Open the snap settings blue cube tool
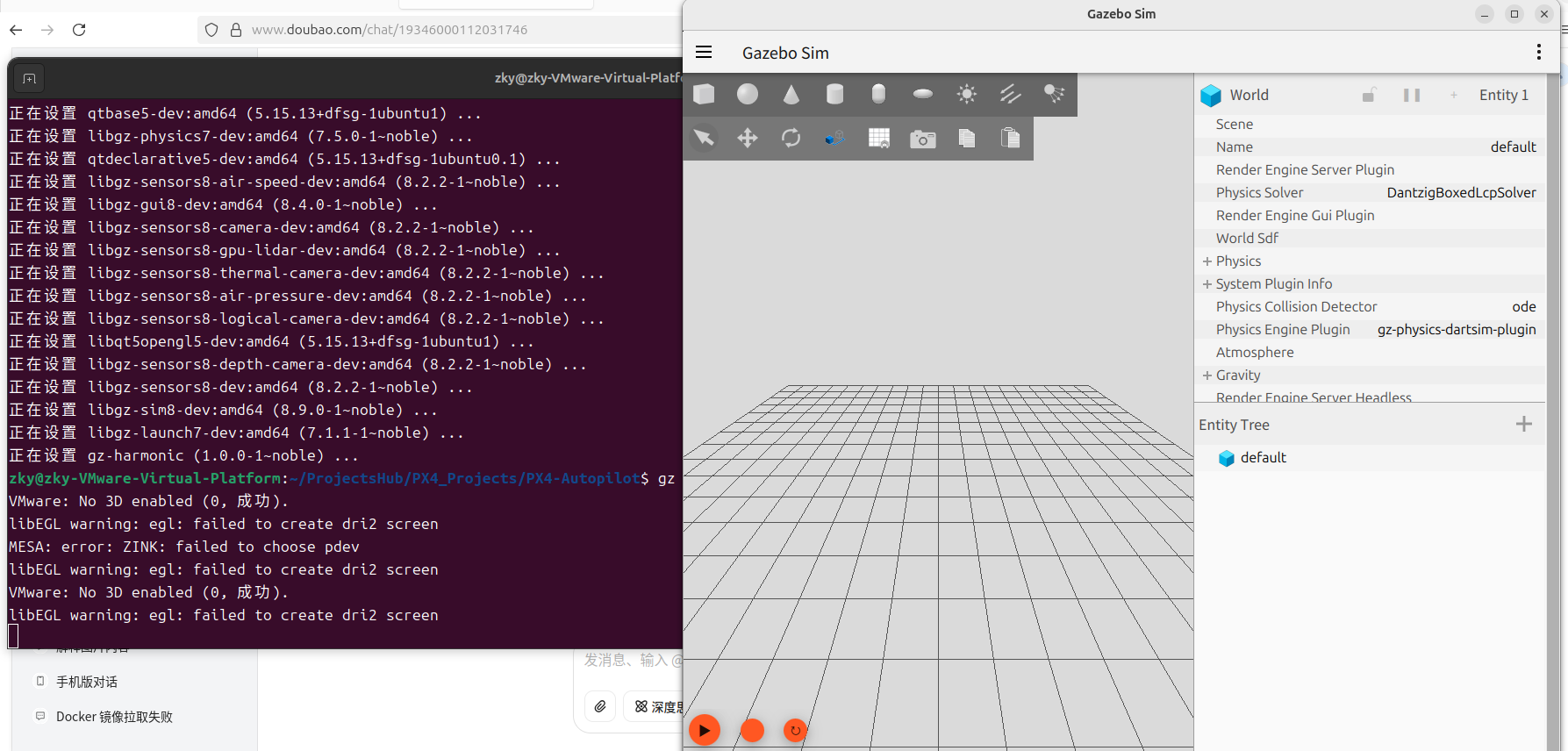Image resolution: width=1568 pixels, height=751 pixels. [x=835, y=138]
